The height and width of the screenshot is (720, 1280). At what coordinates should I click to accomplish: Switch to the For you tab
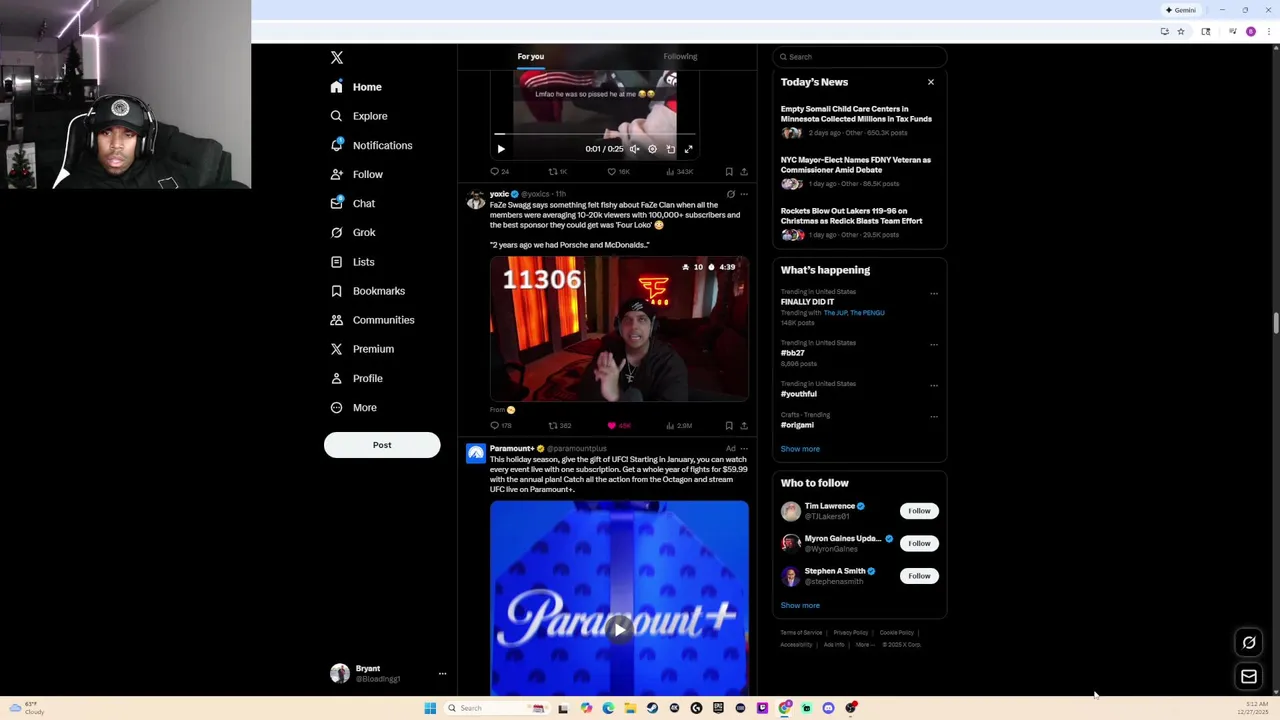tap(531, 56)
